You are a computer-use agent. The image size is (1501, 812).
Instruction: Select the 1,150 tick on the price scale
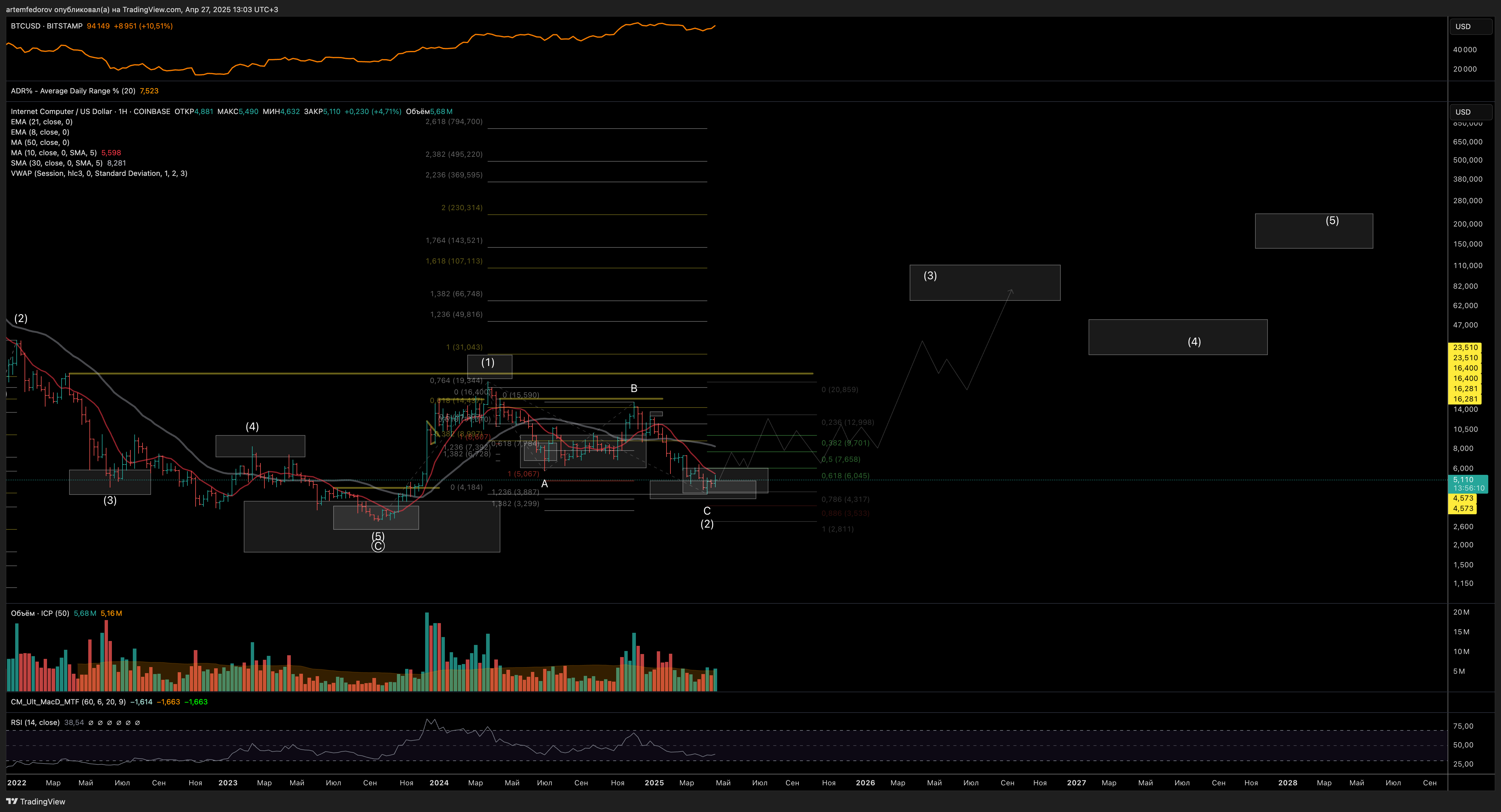click(x=1463, y=583)
